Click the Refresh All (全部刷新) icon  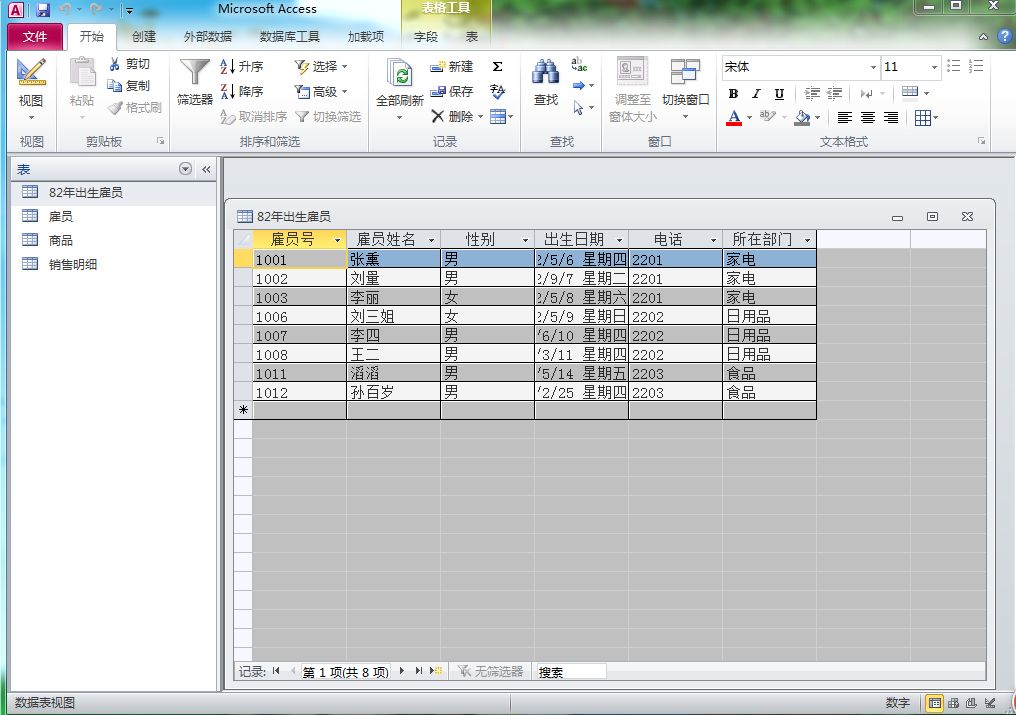400,76
